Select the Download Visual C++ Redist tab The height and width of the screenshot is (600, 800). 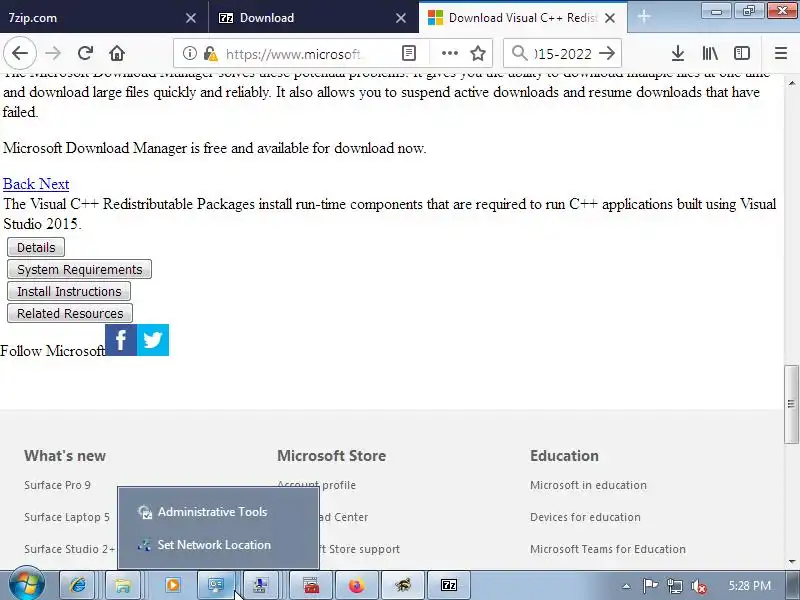click(x=523, y=18)
